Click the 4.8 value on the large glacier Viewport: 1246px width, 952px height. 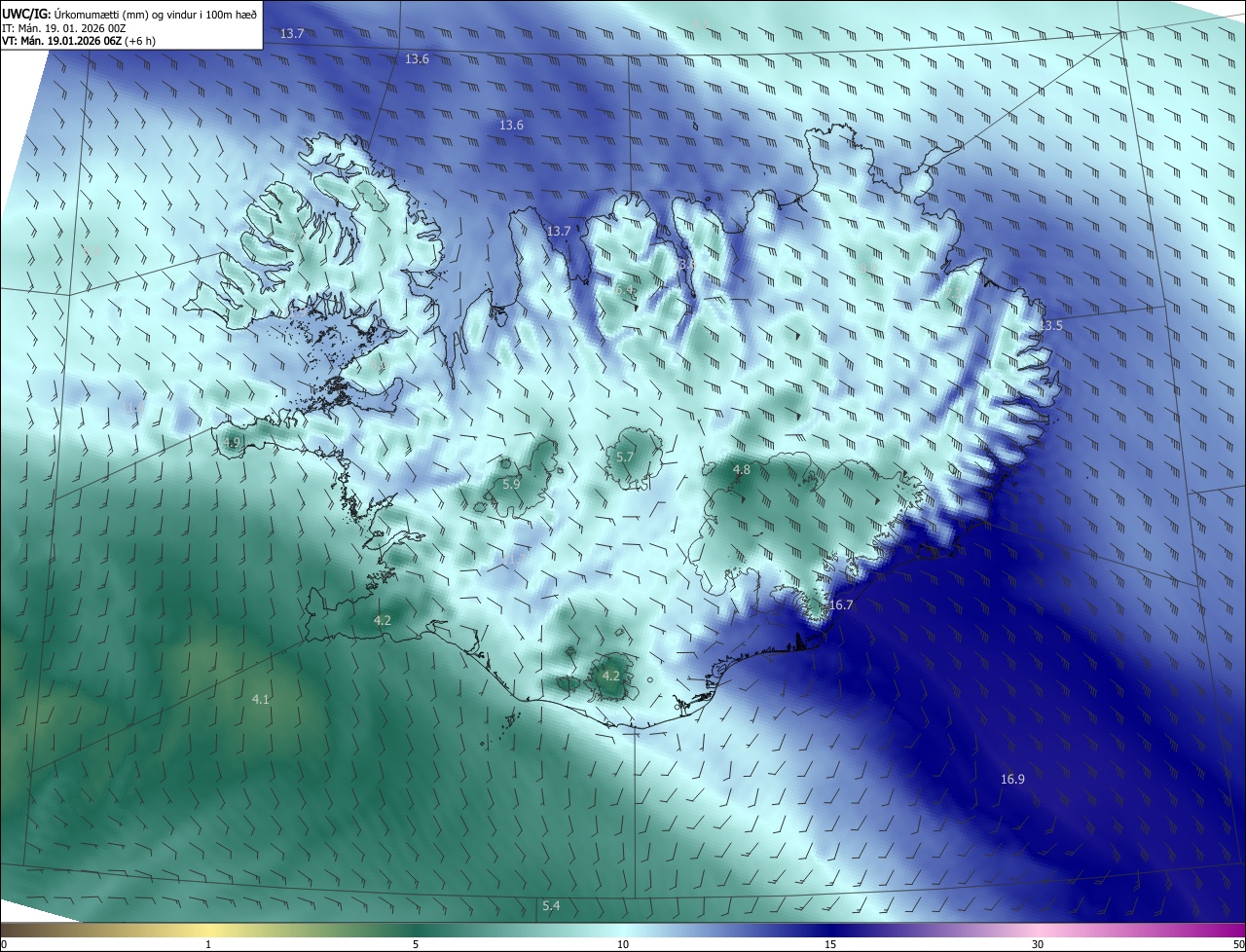tap(741, 470)
